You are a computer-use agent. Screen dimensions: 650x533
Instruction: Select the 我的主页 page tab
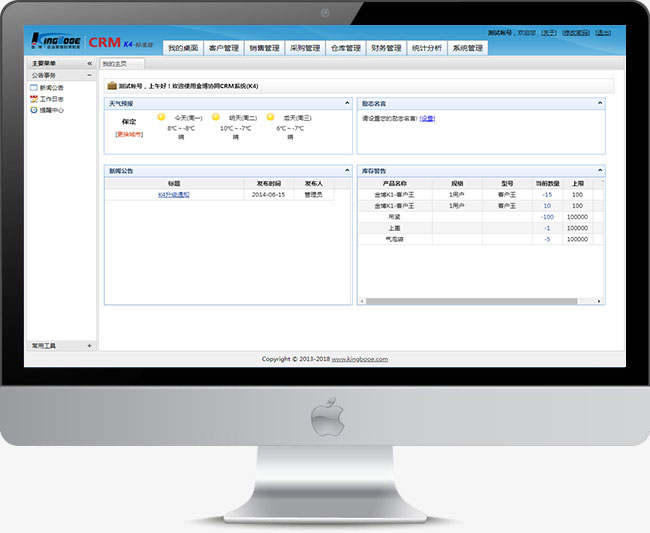tap(118, 64)
